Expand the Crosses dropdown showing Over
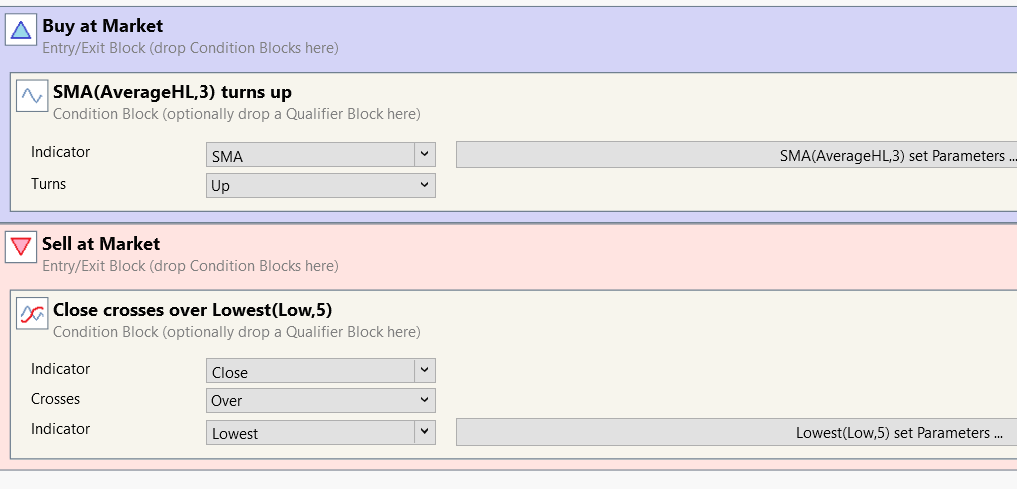The height and width of the screenshot is (489, 1017). 425,400
